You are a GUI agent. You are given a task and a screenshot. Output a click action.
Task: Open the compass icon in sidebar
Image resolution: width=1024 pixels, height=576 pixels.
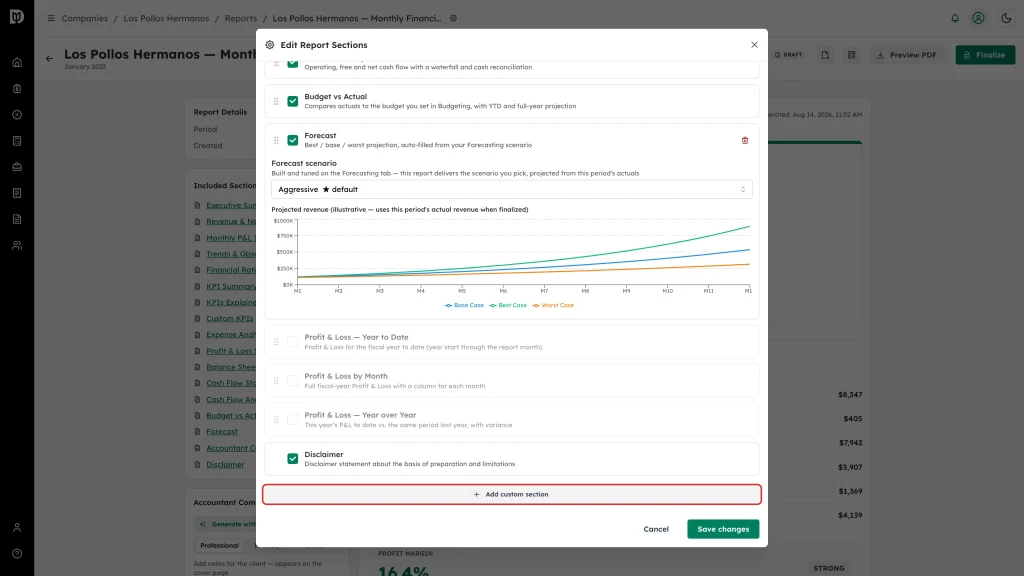[17, 115]
